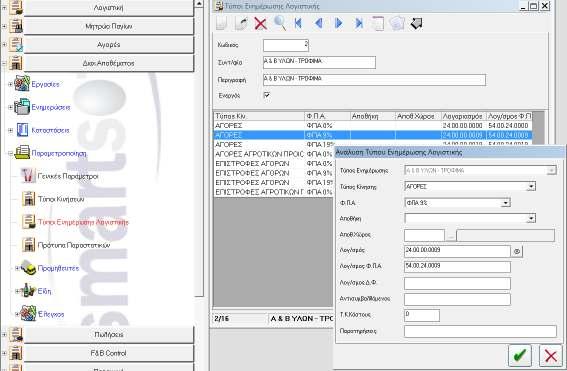Go to previous record arrow
This screenshot has width=567, height=371.
319,24
